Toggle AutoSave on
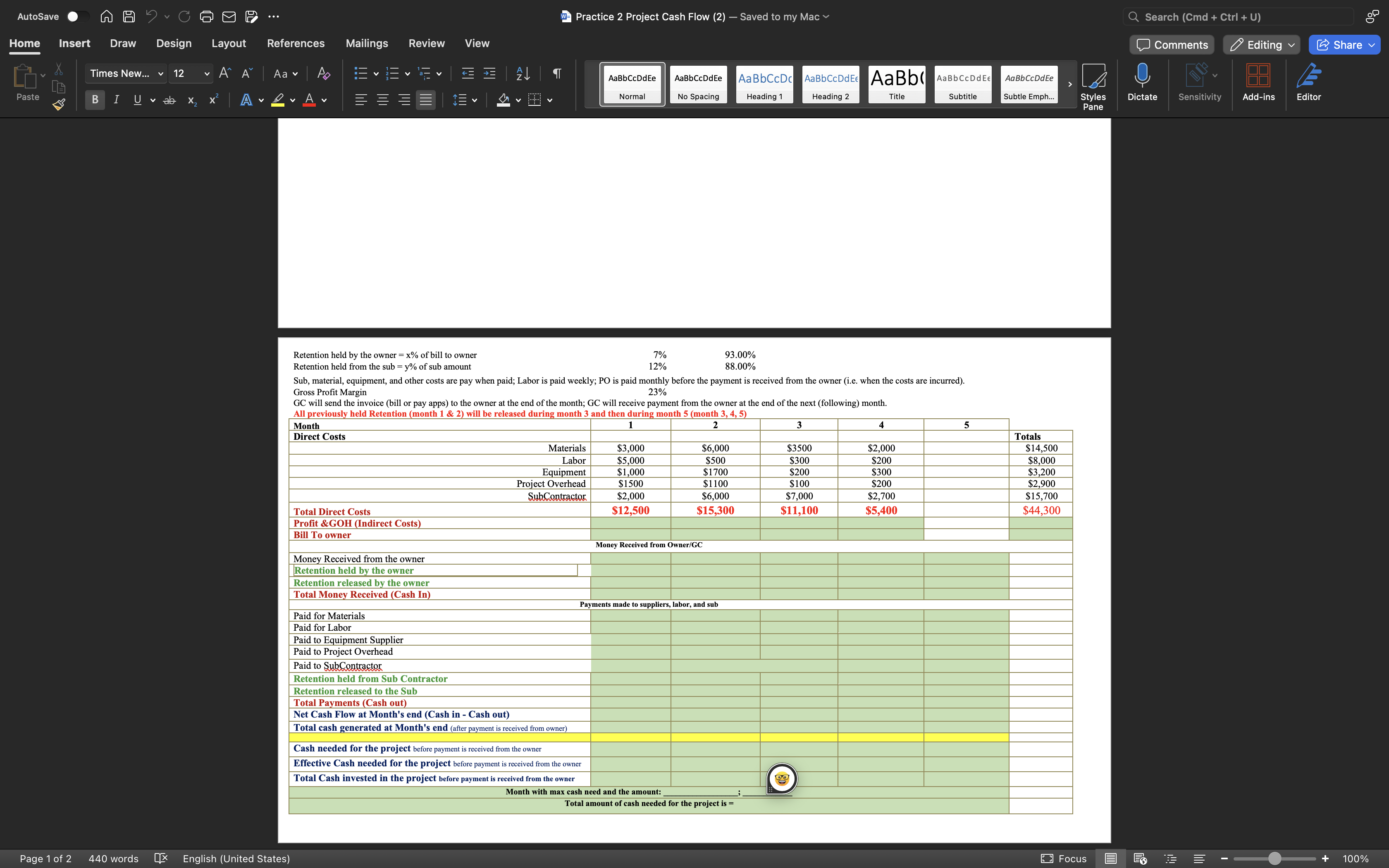Screen dimensions: 1389x868 click(79, 17)
